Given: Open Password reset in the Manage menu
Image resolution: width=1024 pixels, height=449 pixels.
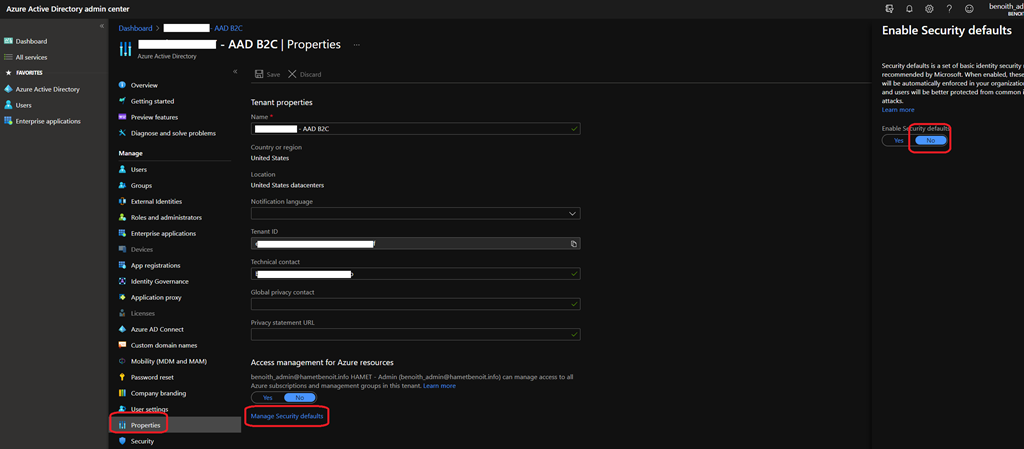Looking at the screenshot, I should coord(152,377).
